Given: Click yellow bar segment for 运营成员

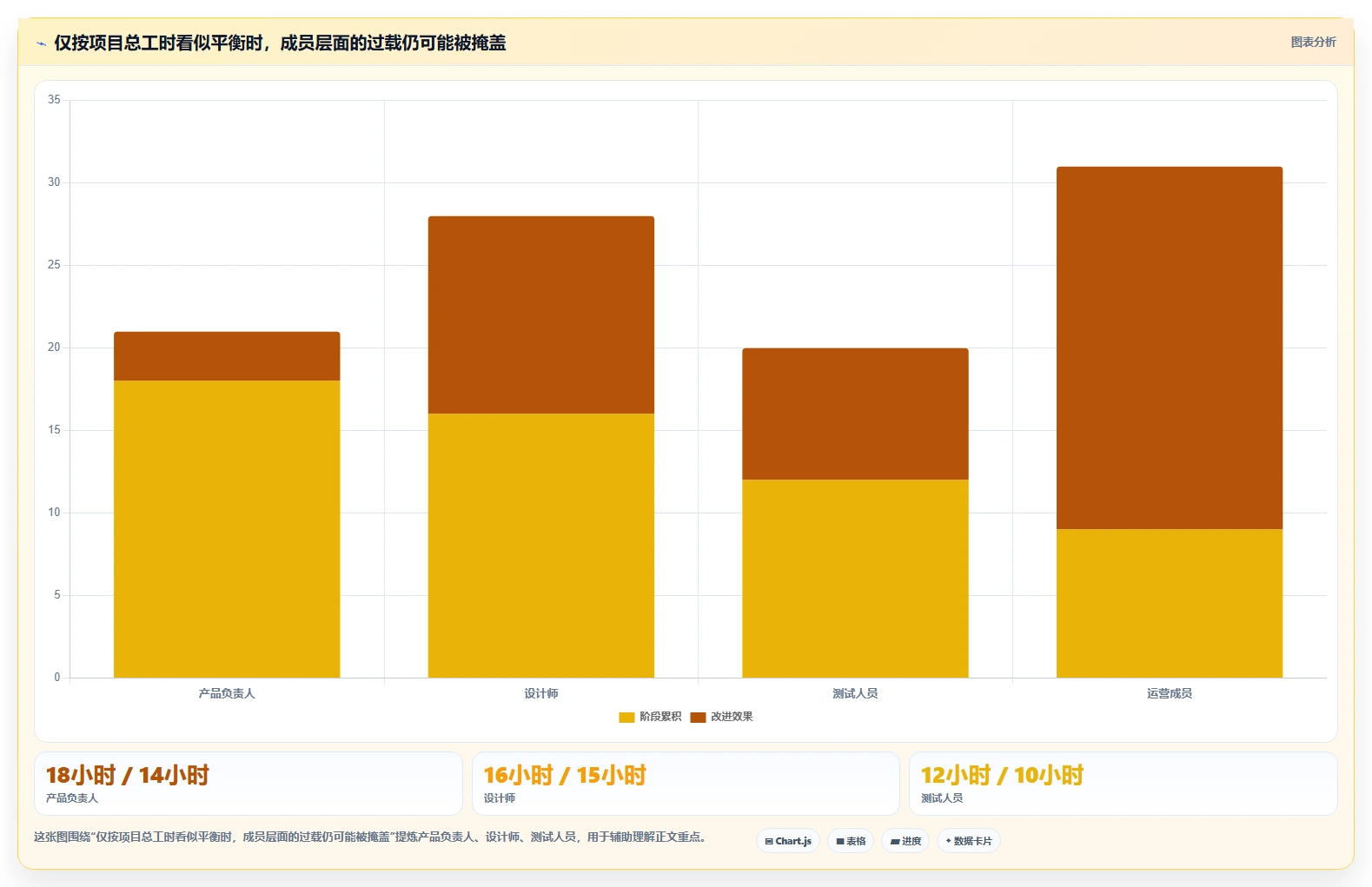Looking at the screenshot, I should coord(1170,603).
